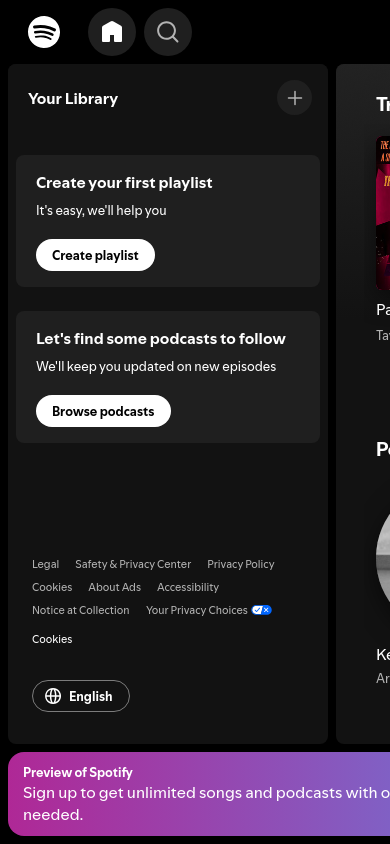The height and width of the screenshot is (844, 390).
Task: Open the Legal link
Action: (x=46, y=564)
